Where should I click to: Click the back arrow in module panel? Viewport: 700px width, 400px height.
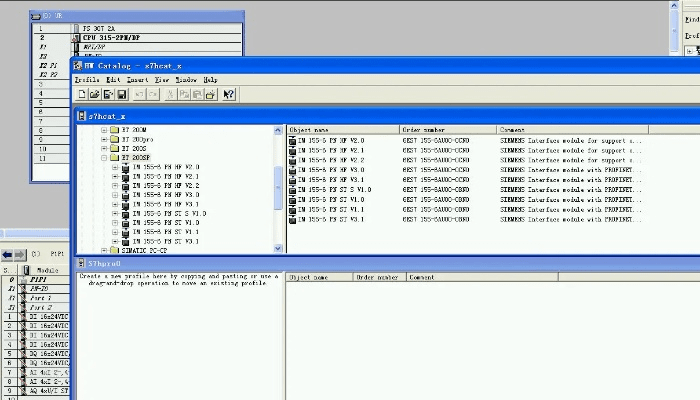coord(7,255)
